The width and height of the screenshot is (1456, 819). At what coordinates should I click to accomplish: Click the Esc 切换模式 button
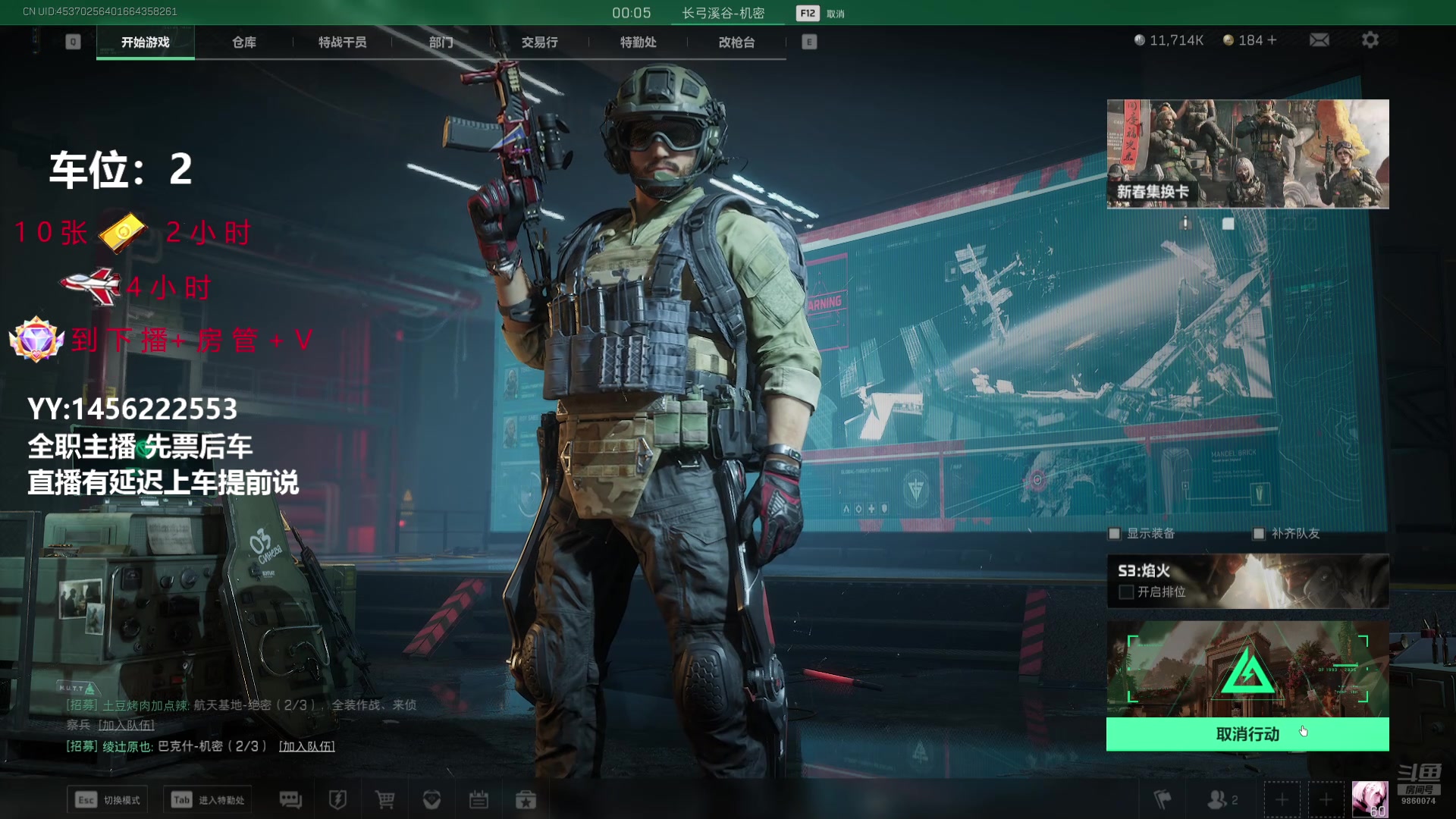(x=108, y=800)
